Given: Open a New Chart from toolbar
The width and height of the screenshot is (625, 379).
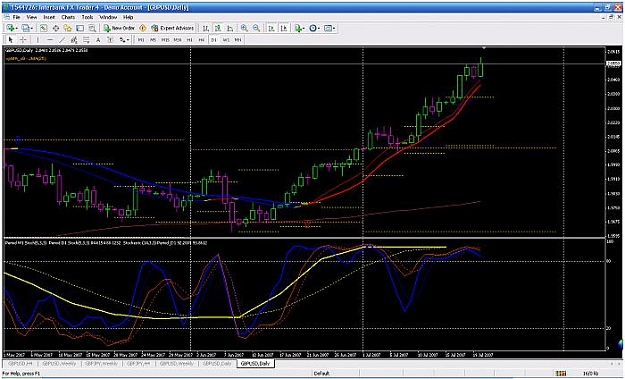Looking at the screenshot, I should point(10,28).
